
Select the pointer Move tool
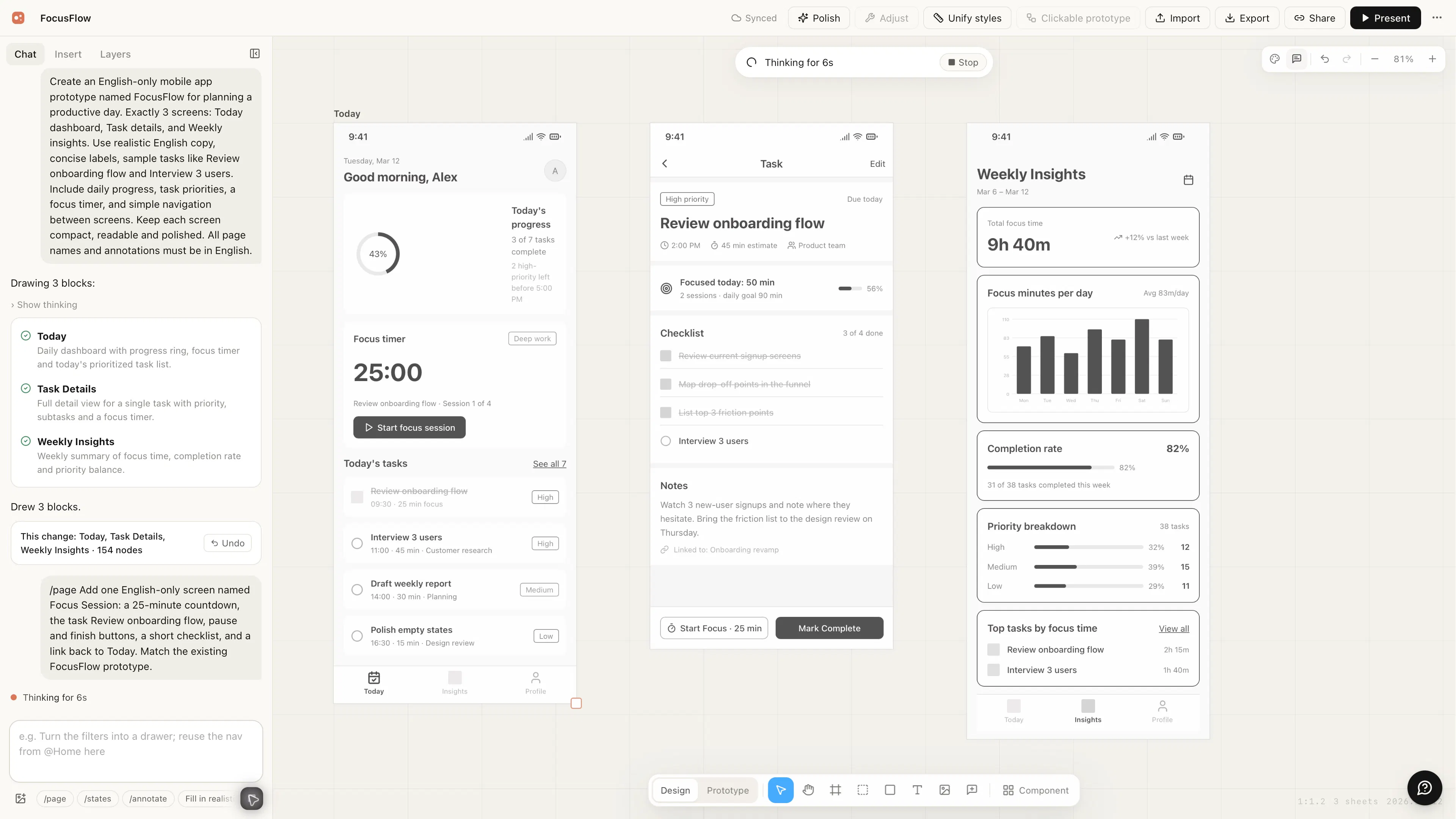point(781,790)
